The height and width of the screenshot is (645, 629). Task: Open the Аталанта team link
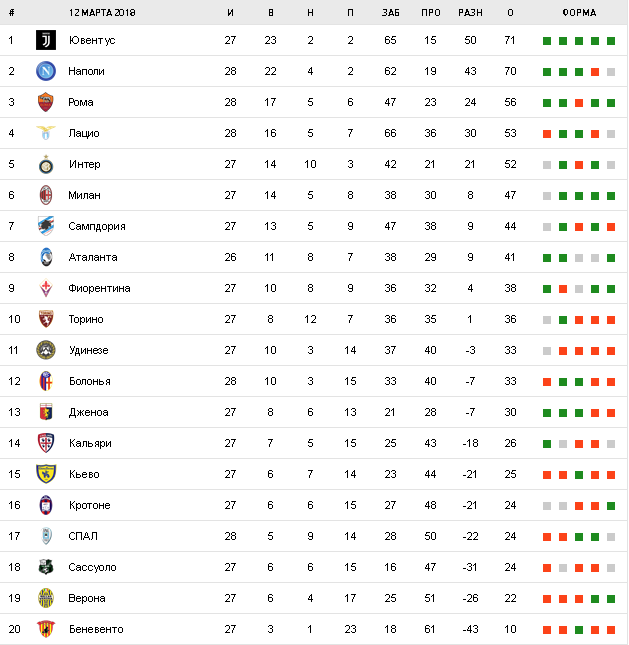click(93, 257)
